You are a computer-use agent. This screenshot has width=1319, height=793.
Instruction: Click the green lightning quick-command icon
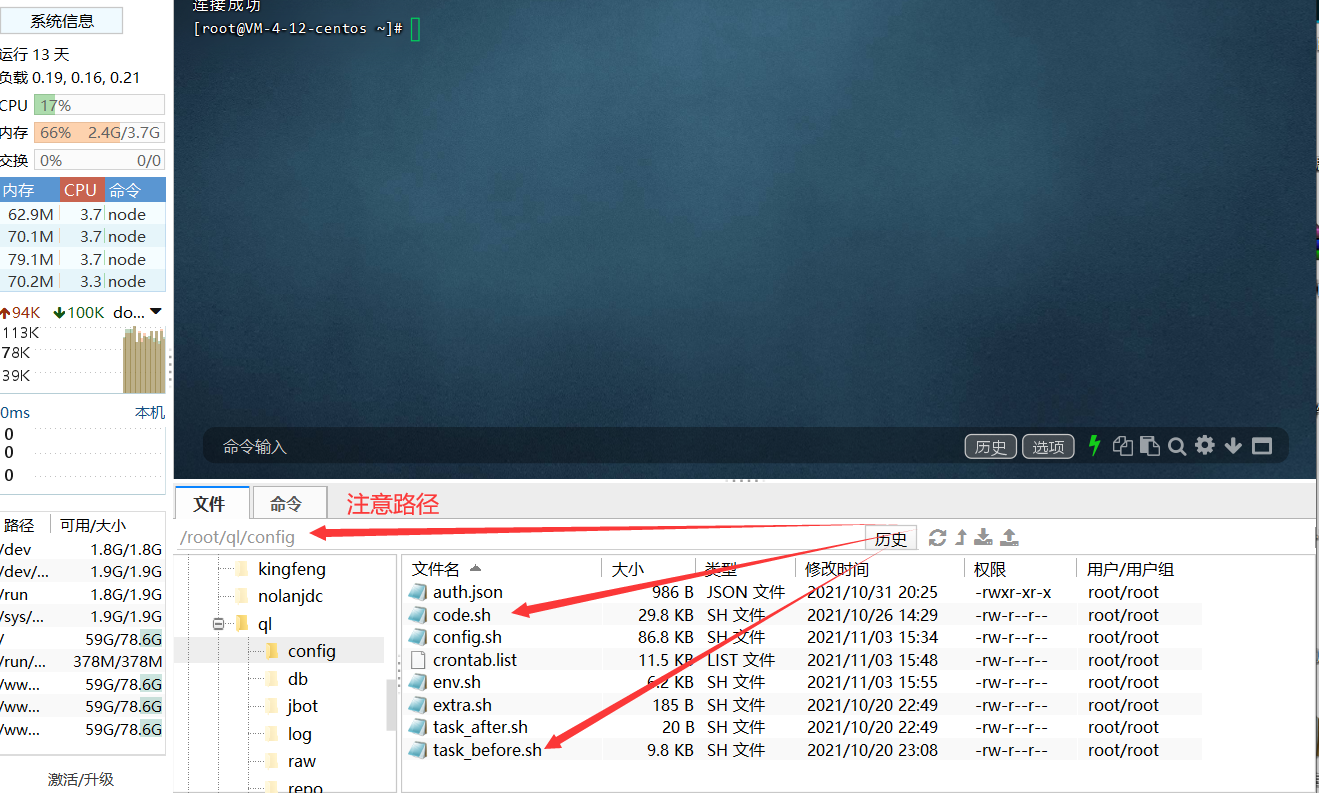click(1094, 446)
